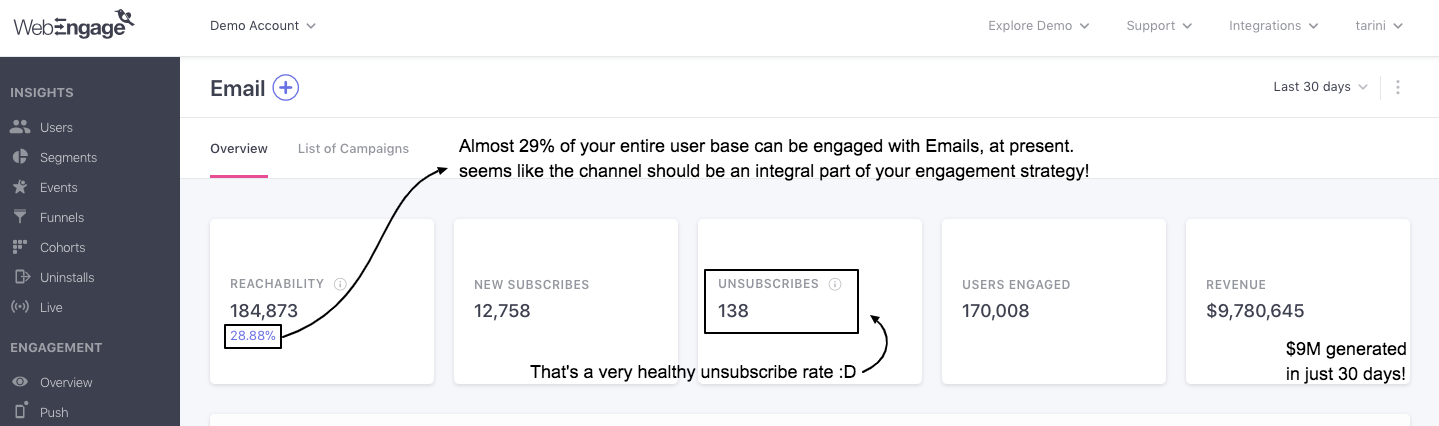Open the Cohorts grid icon
The height and width of the screenshot is (426, 1439).
[x=20, y=247]
